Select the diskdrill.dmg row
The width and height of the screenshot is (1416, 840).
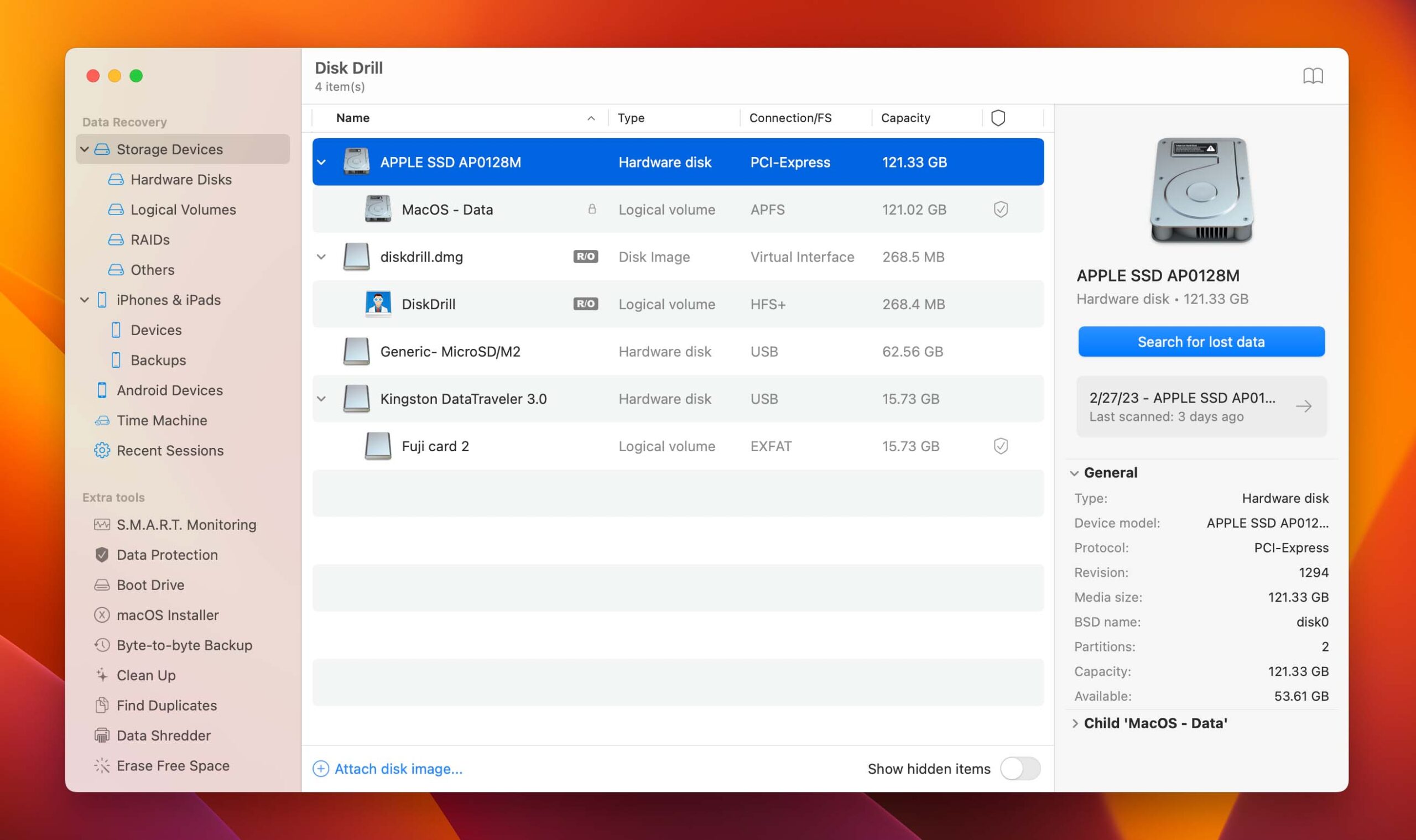[x=678, y=257]
